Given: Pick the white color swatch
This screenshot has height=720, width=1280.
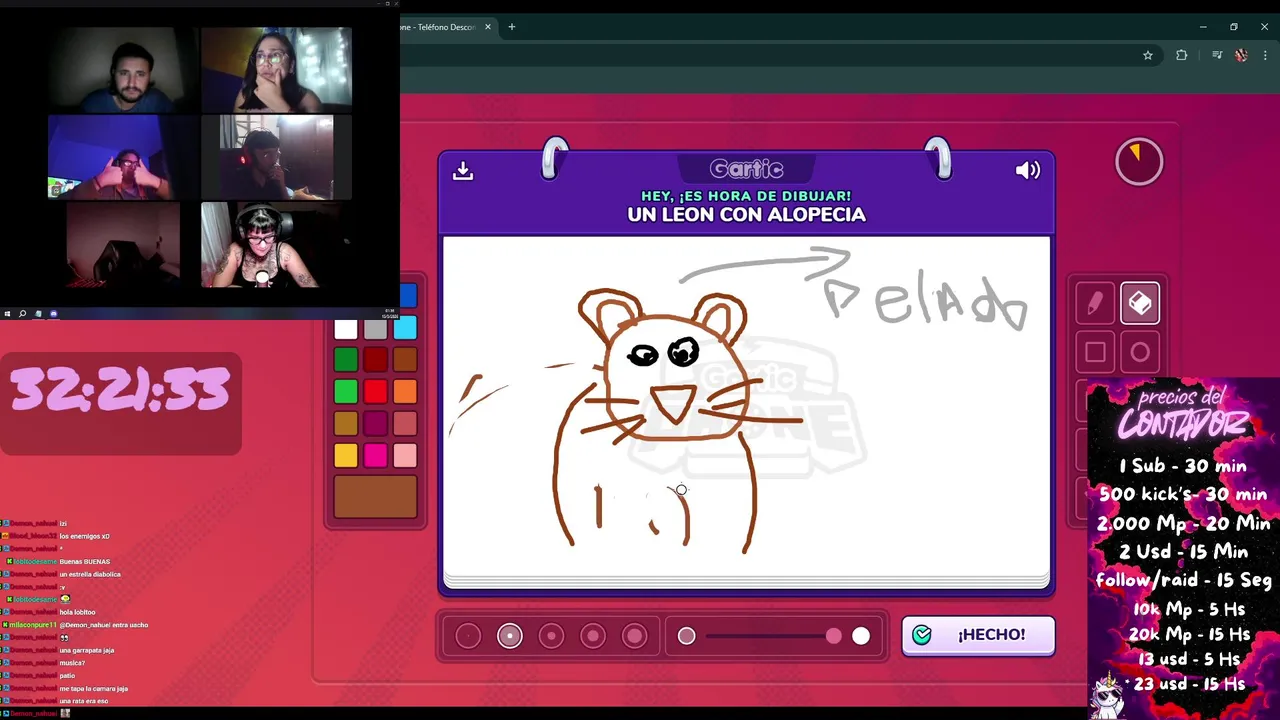Looking at the screenshot, I should tap(346, 329).
